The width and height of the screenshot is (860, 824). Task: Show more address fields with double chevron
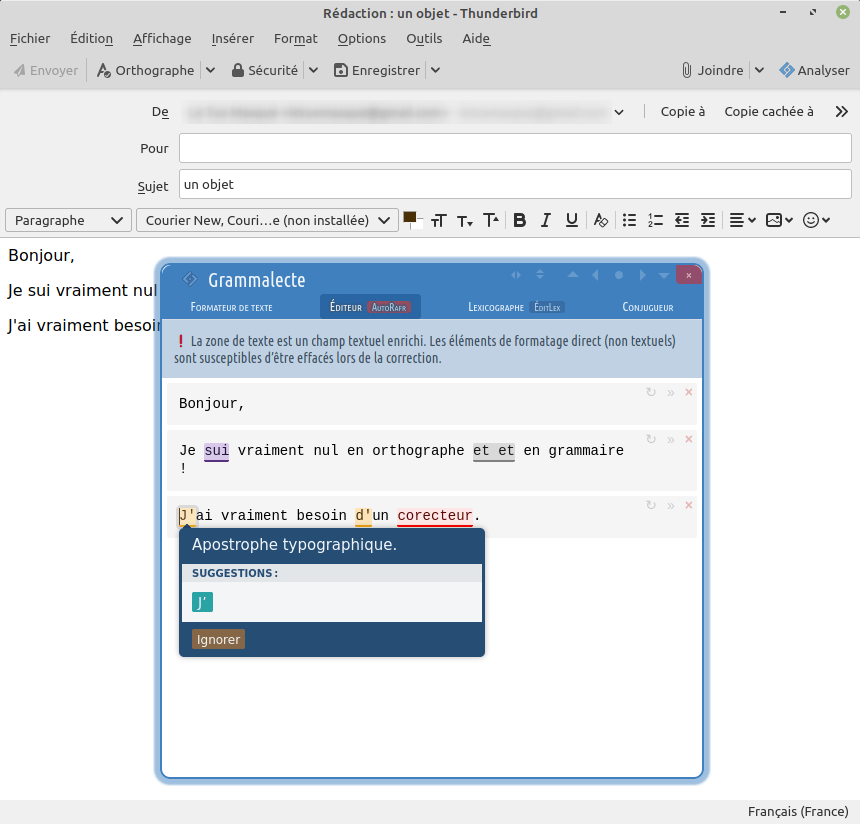click(842, 112)
